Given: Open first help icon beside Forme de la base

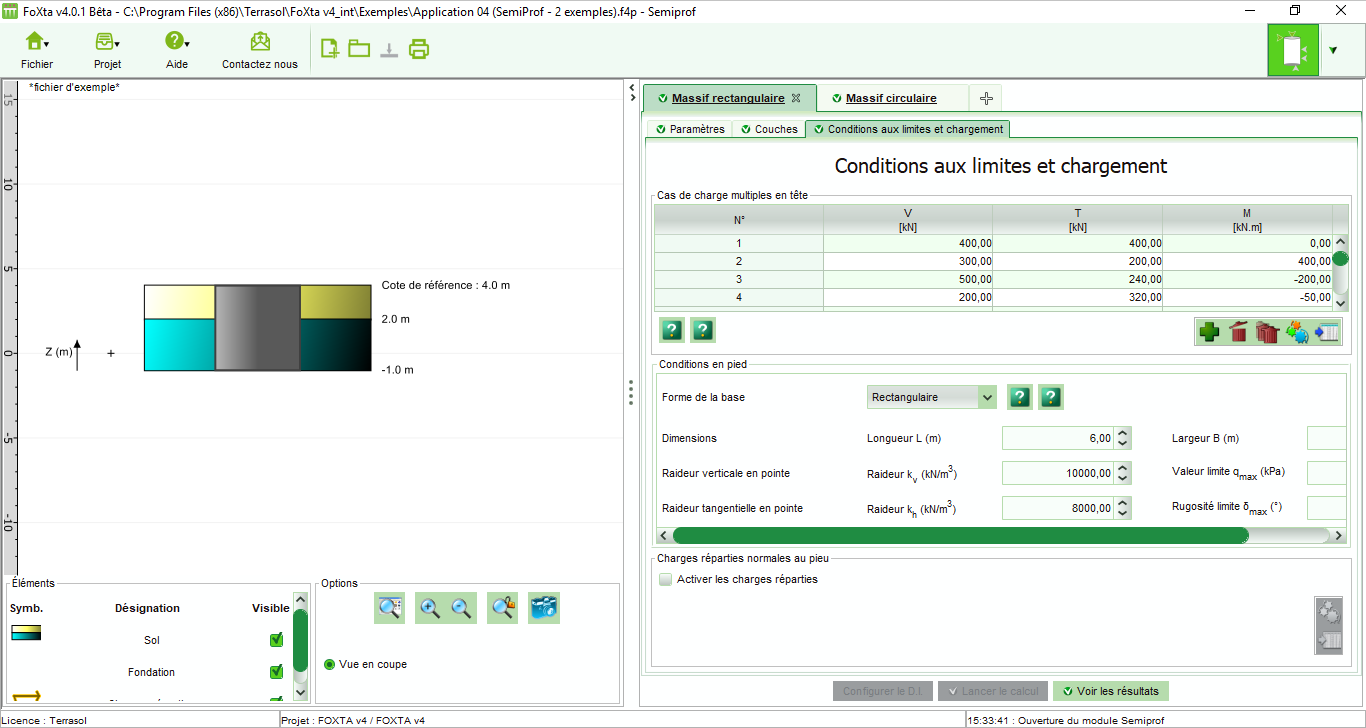Looking at the screenshot, I should pos(1019,397).
